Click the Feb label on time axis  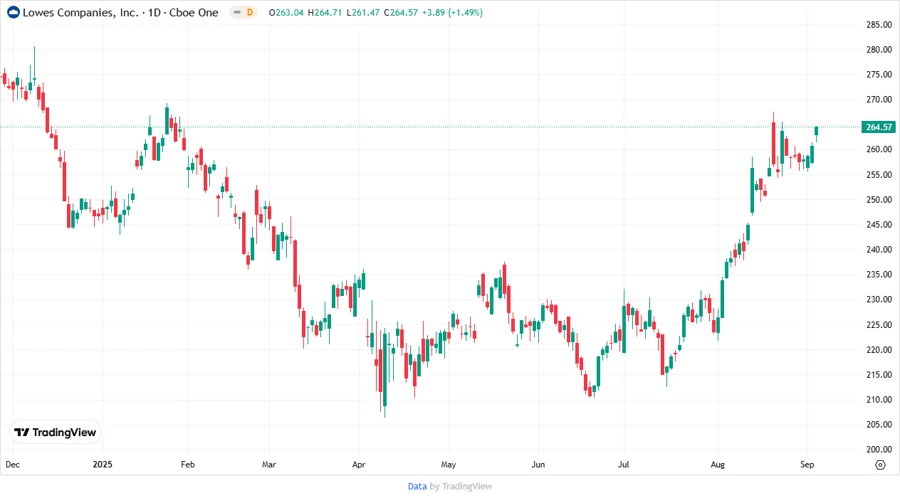click(x=188, y=464)
